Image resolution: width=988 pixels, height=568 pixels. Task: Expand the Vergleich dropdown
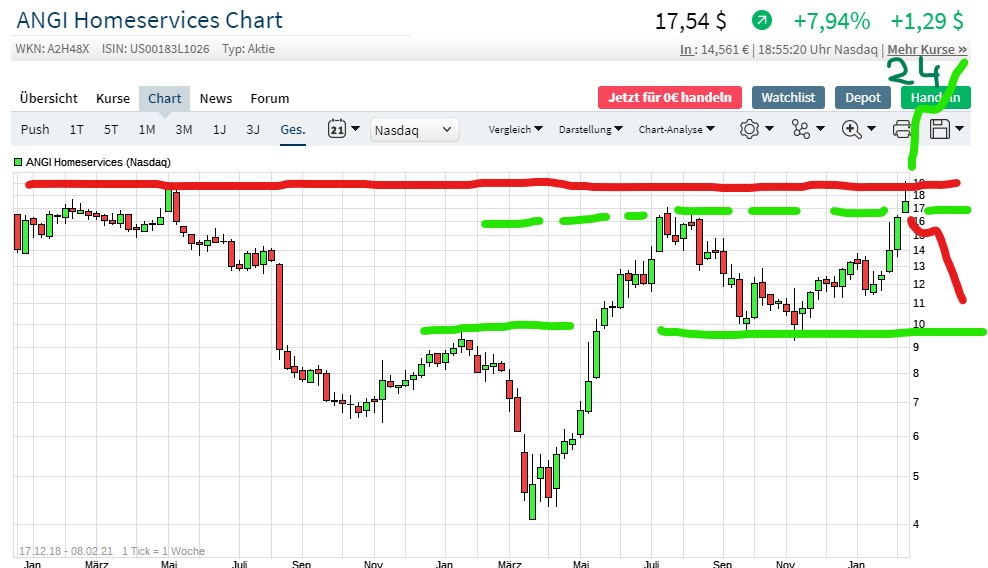[x=515, y=129]
